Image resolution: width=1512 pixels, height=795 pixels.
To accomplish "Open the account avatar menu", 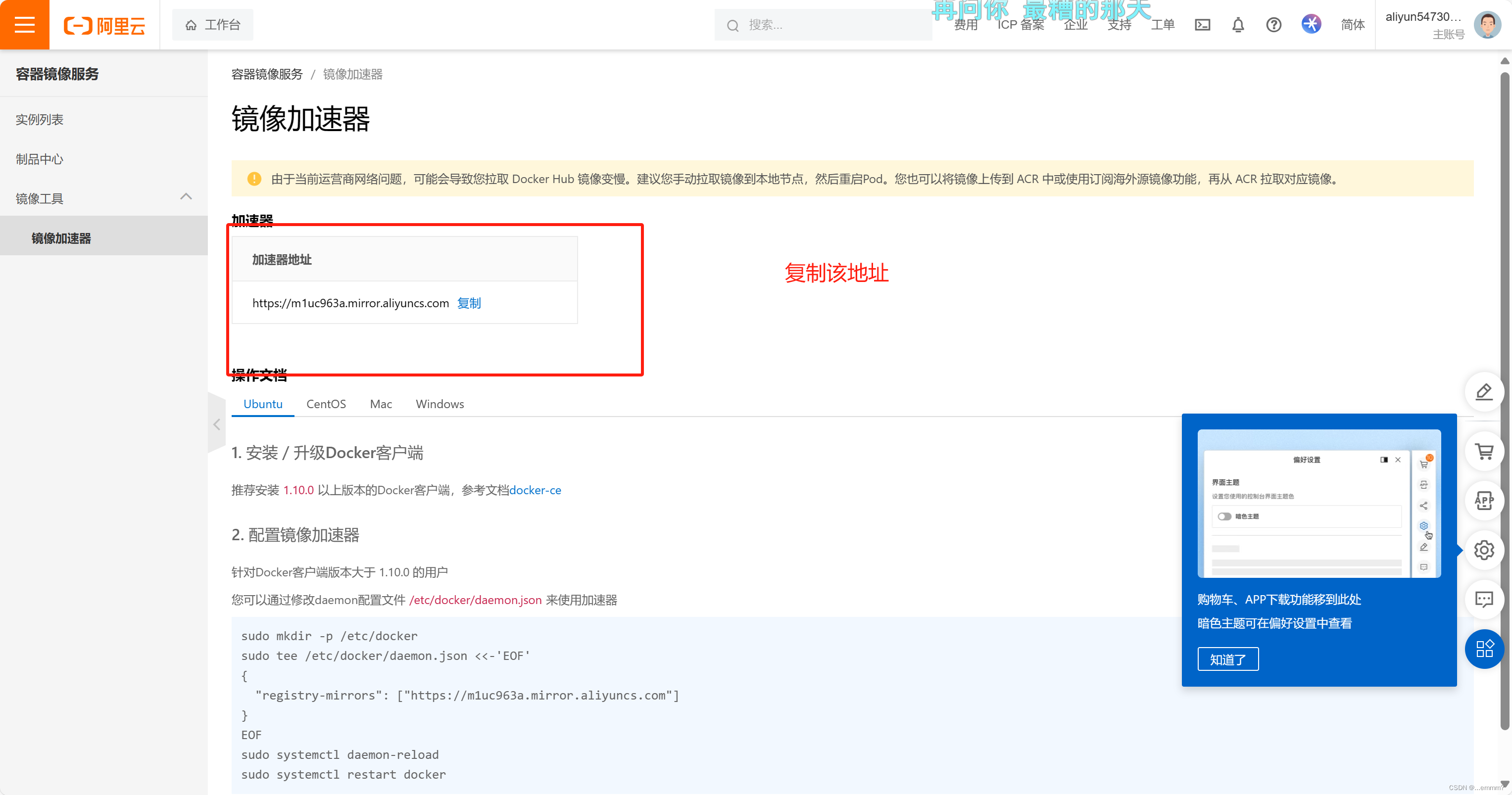I will point(1487,25).
